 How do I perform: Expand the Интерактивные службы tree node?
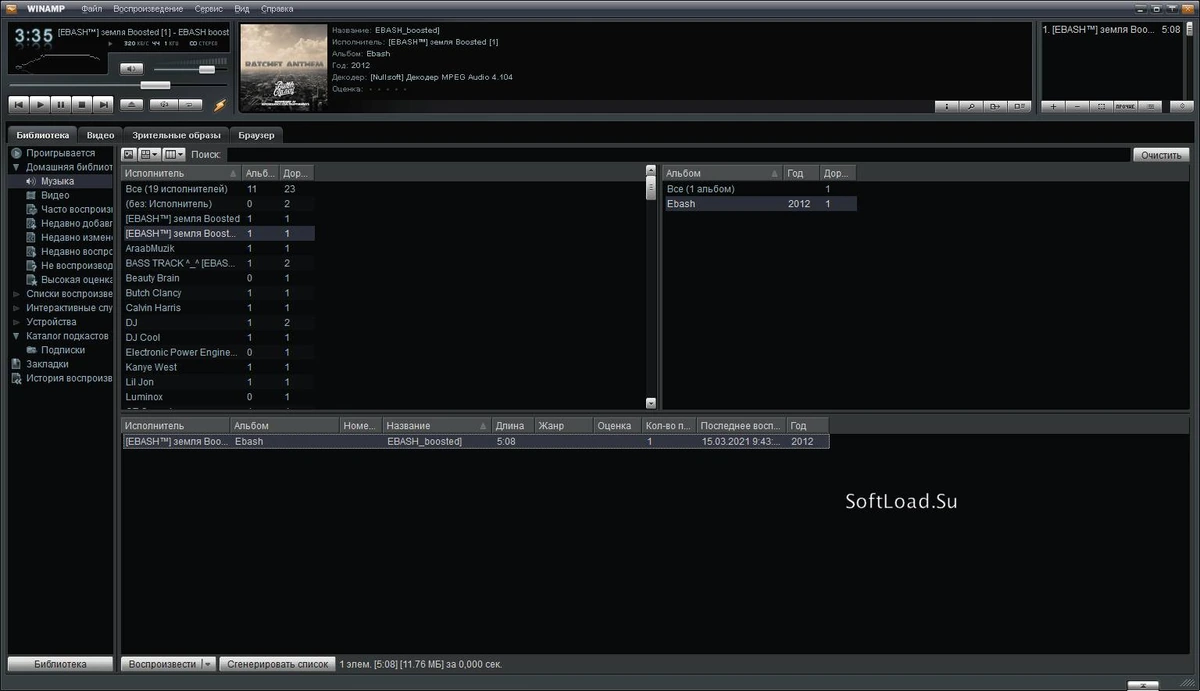(x=16, y=308)
